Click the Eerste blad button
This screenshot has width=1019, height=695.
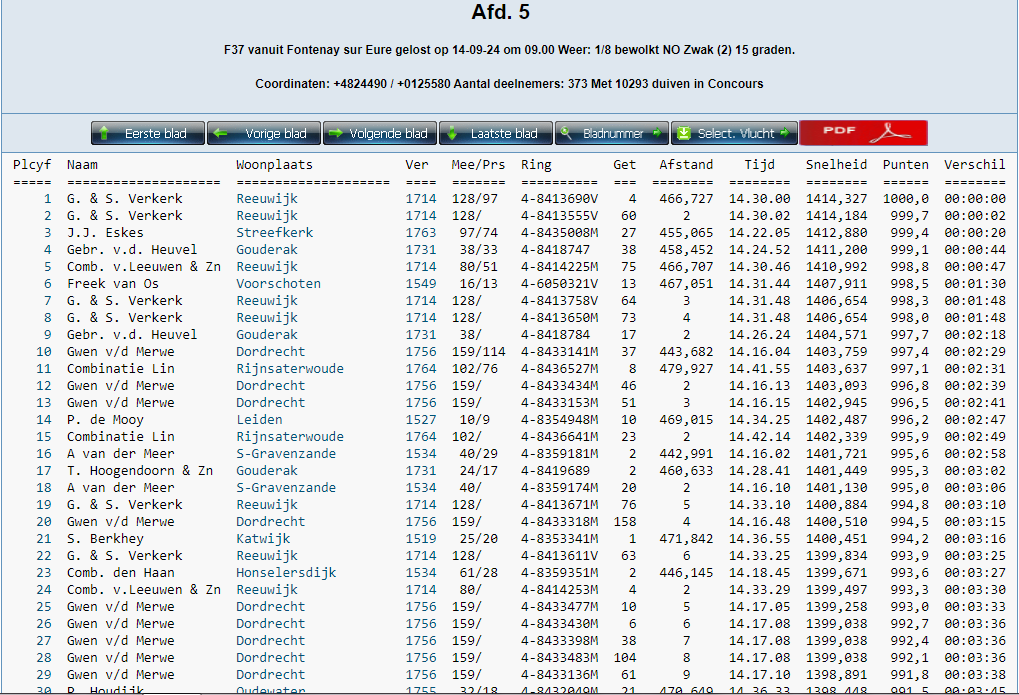[148, 133]
